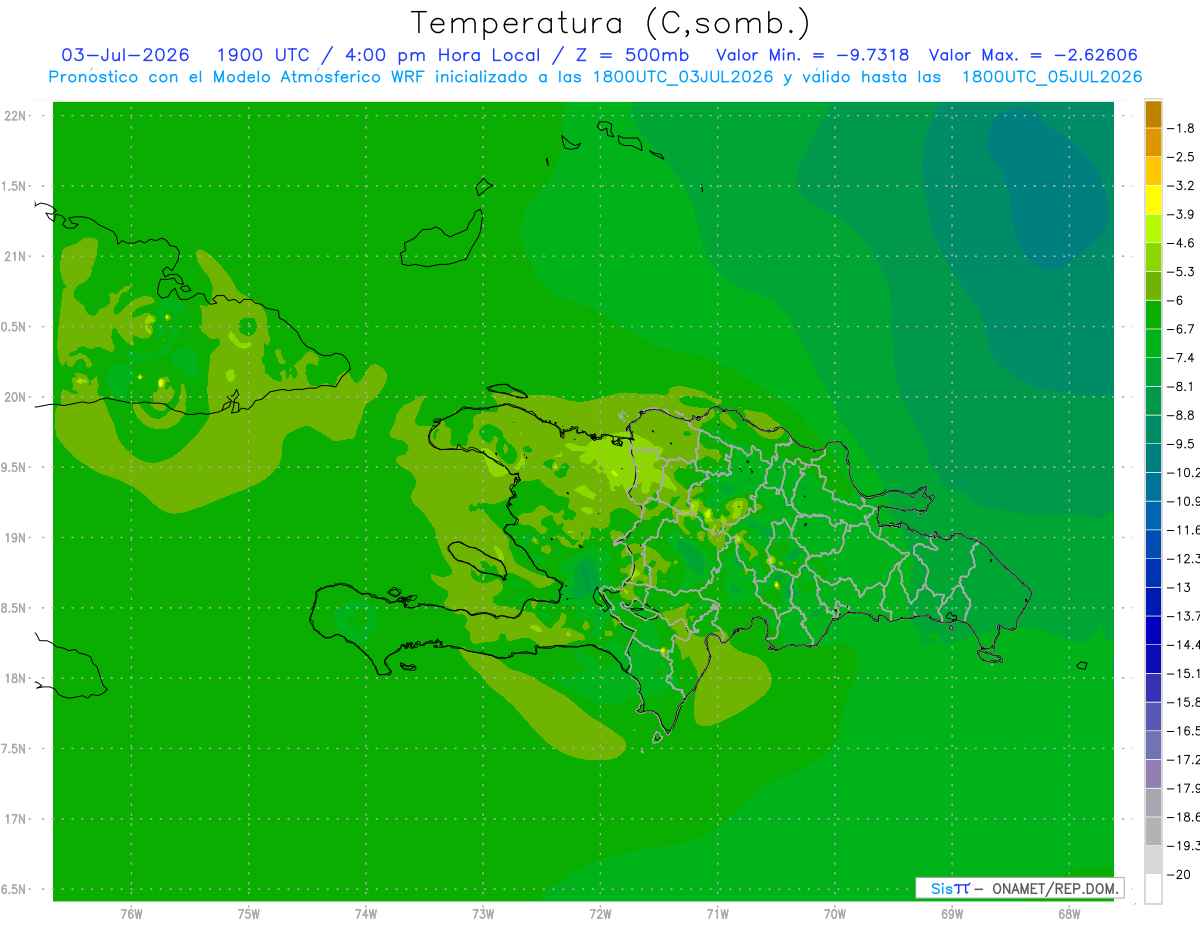Click the "68W" longitude axis label

click(x=1069, y=913)
